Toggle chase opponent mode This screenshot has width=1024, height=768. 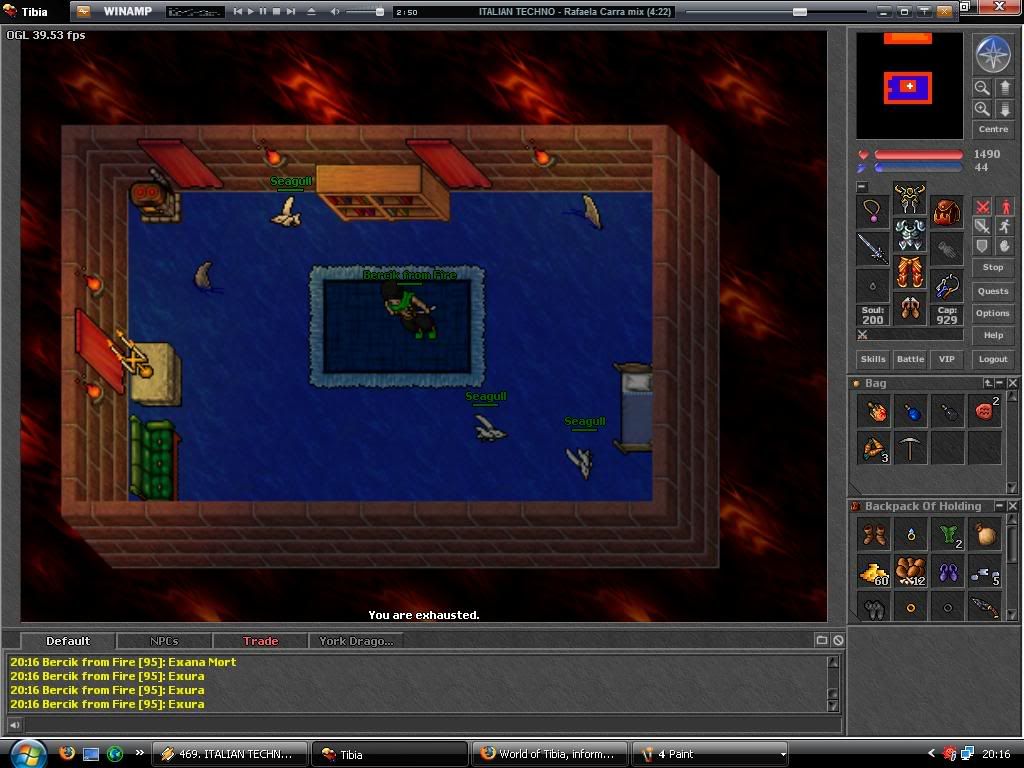tap(1004, 227)
